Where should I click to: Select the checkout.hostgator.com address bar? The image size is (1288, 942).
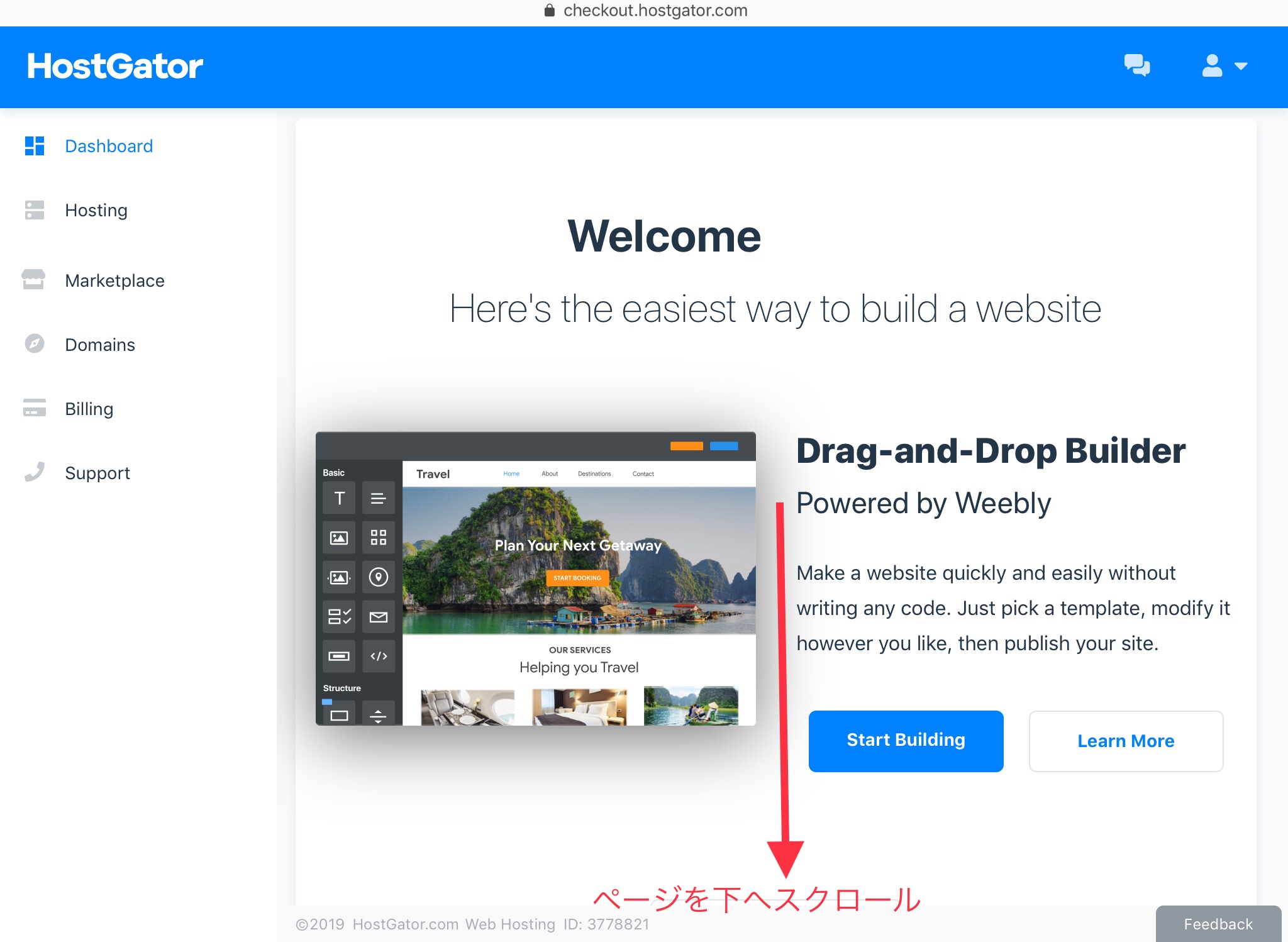(x=655, y=10)
